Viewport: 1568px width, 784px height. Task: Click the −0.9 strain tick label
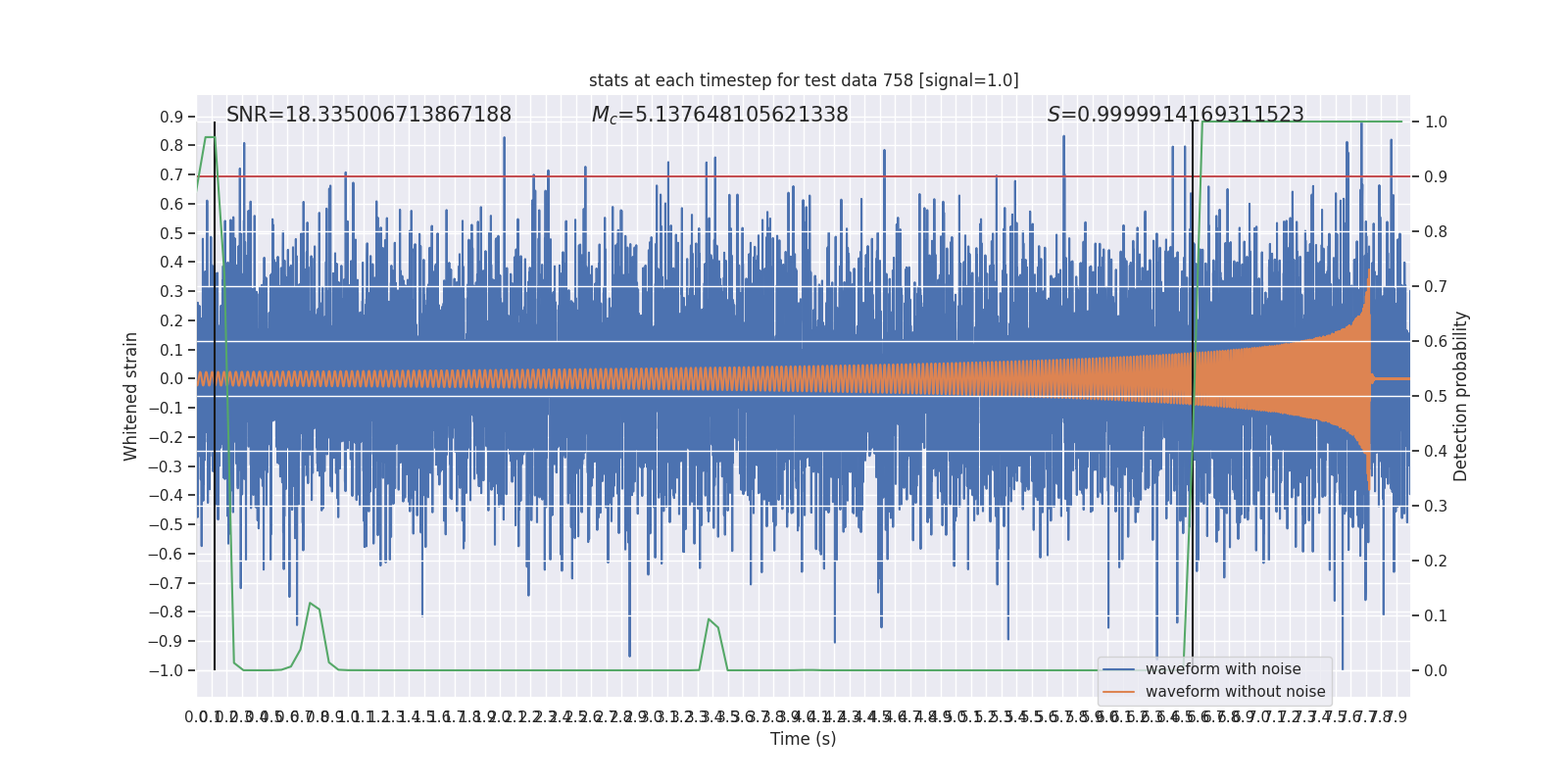click(166, 641)
